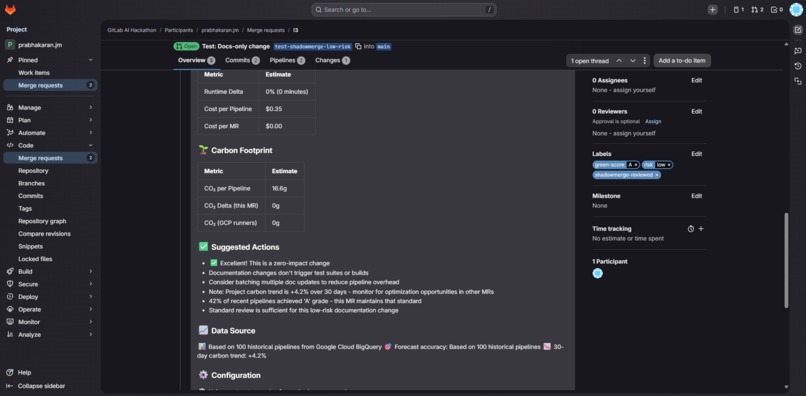
Task: Click the prabhakaran.jm project avatar
Action: pos(10,45)
